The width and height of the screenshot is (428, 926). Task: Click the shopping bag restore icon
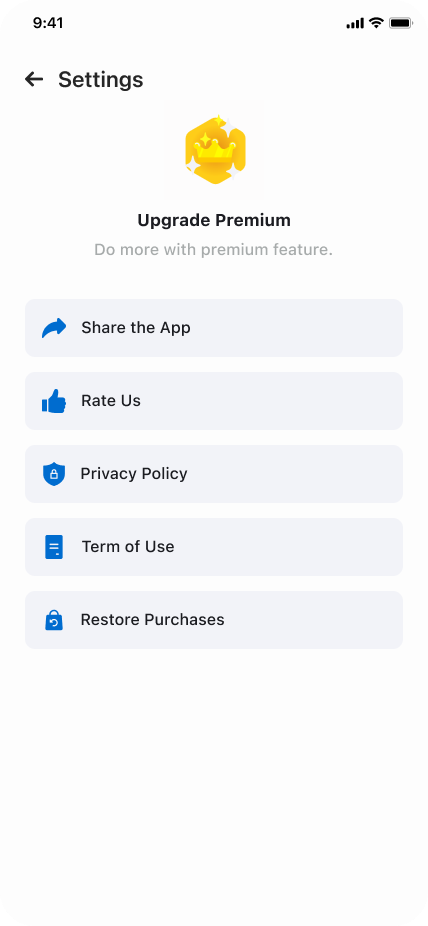point(54,620)
